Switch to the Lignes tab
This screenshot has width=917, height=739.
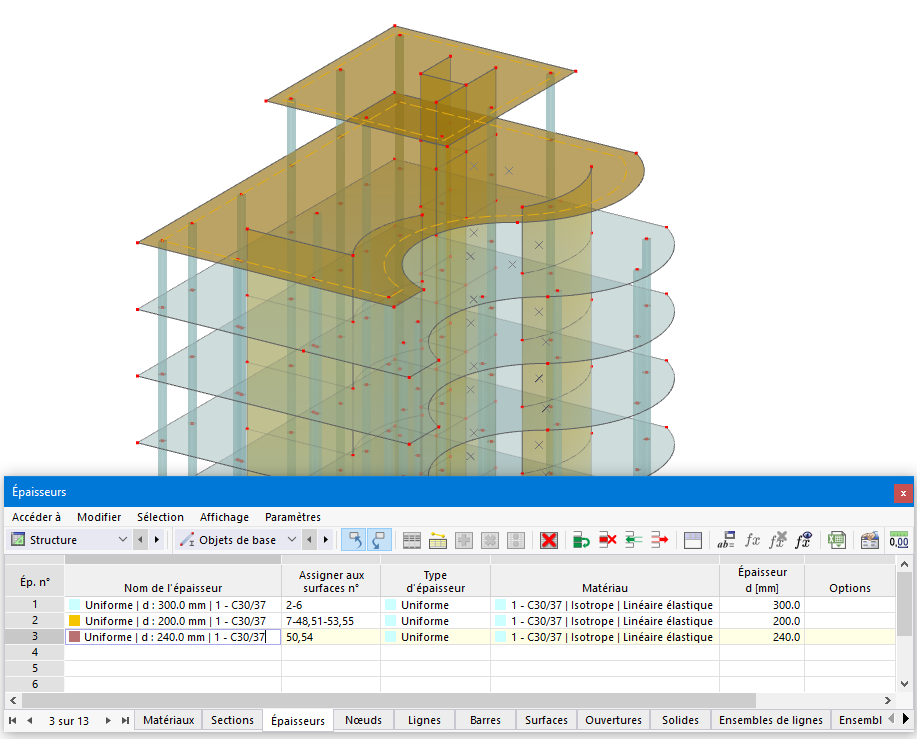tap(424, 720)
